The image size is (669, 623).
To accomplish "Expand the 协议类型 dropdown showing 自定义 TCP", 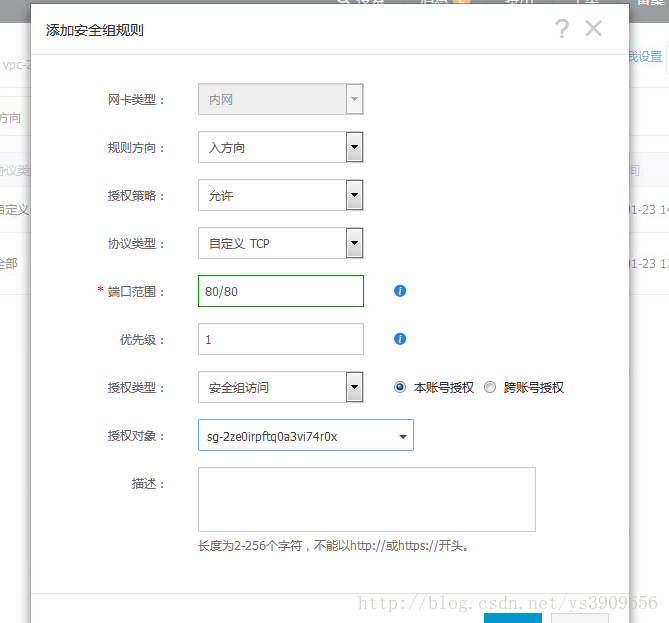I will [280, 243].
